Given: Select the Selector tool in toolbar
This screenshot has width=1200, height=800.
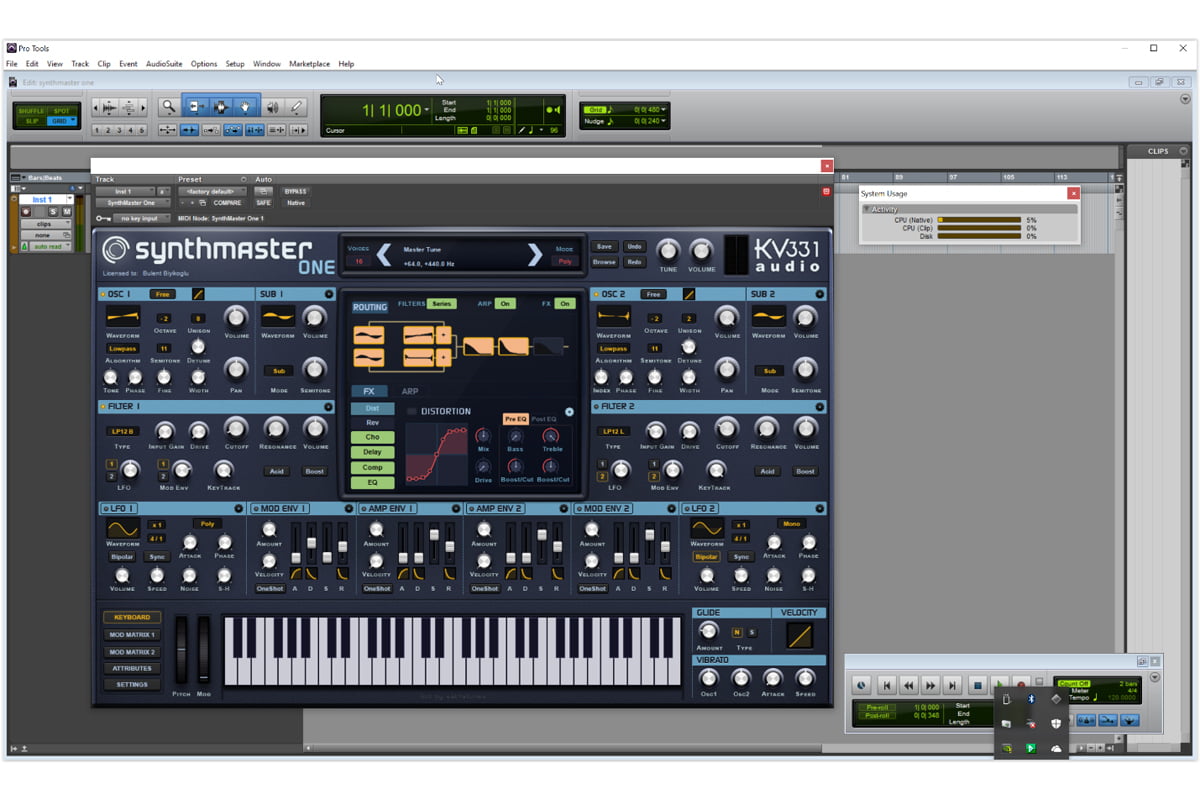Looking at the screenshot, I should point(219,106).
